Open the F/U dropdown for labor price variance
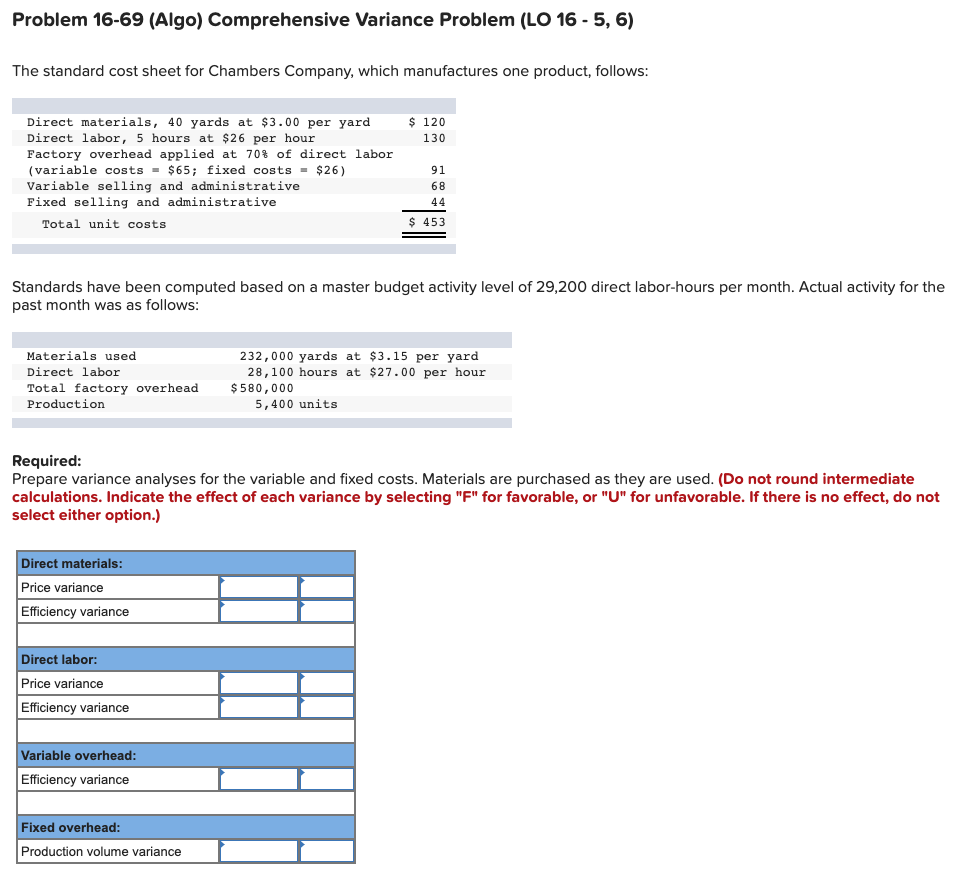This screenshot has height=880, width=958. point(326,683)
